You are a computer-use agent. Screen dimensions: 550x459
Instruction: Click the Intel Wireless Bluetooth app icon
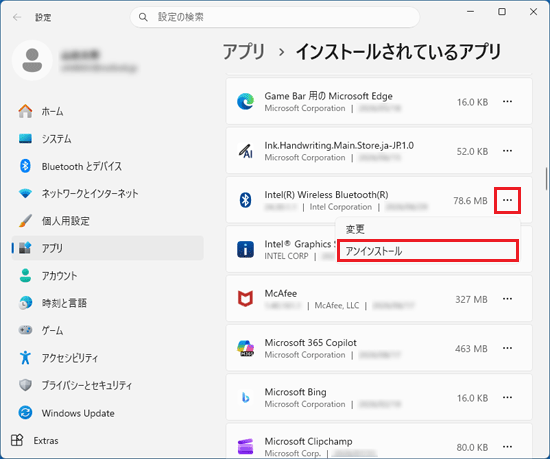click(x=246, y=200)
